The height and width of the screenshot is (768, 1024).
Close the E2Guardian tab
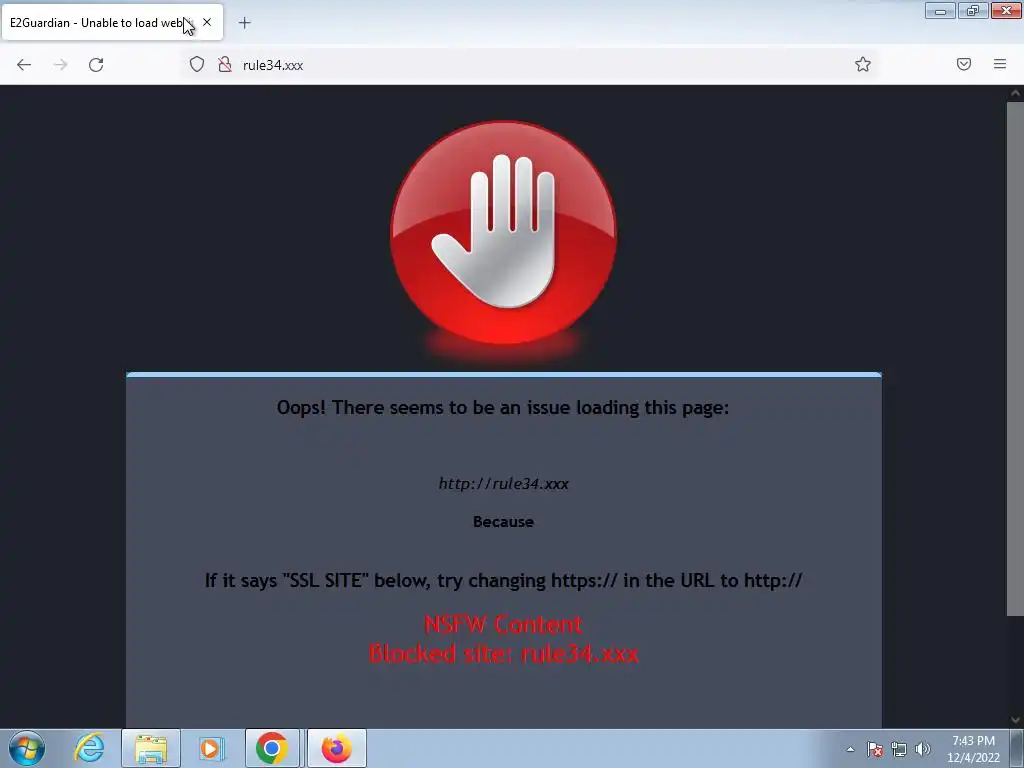[207, 22]
